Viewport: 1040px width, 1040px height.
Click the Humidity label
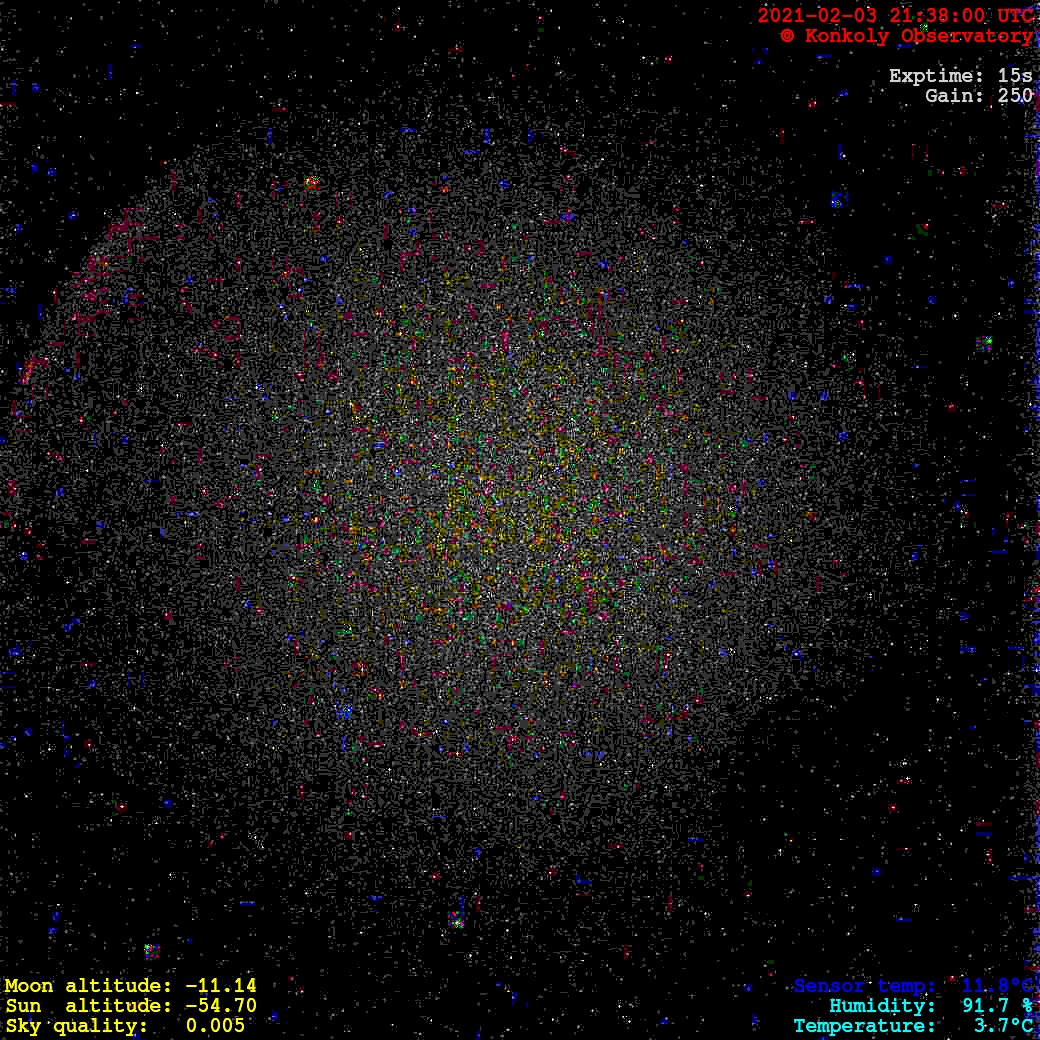point(882,1006)
